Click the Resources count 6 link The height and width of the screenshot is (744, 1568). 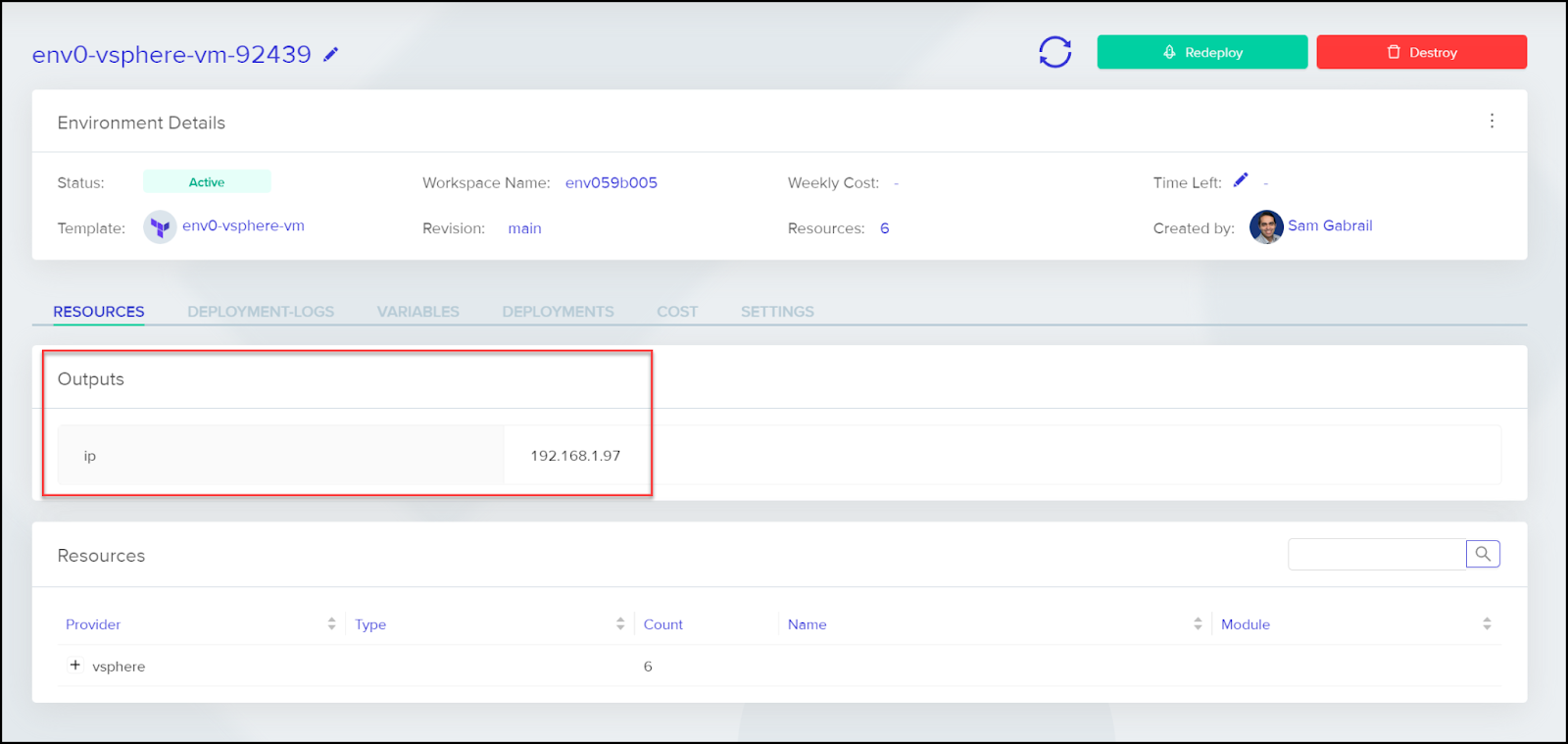[885, 228]
